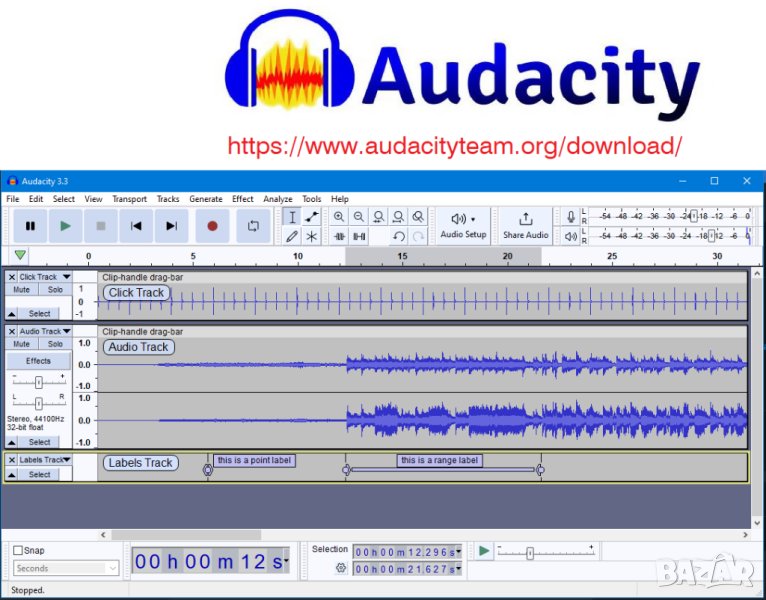Viewport: 766px width, 600px height.
Task: Toggle the Loop button
Action: (x=253, y=226)
